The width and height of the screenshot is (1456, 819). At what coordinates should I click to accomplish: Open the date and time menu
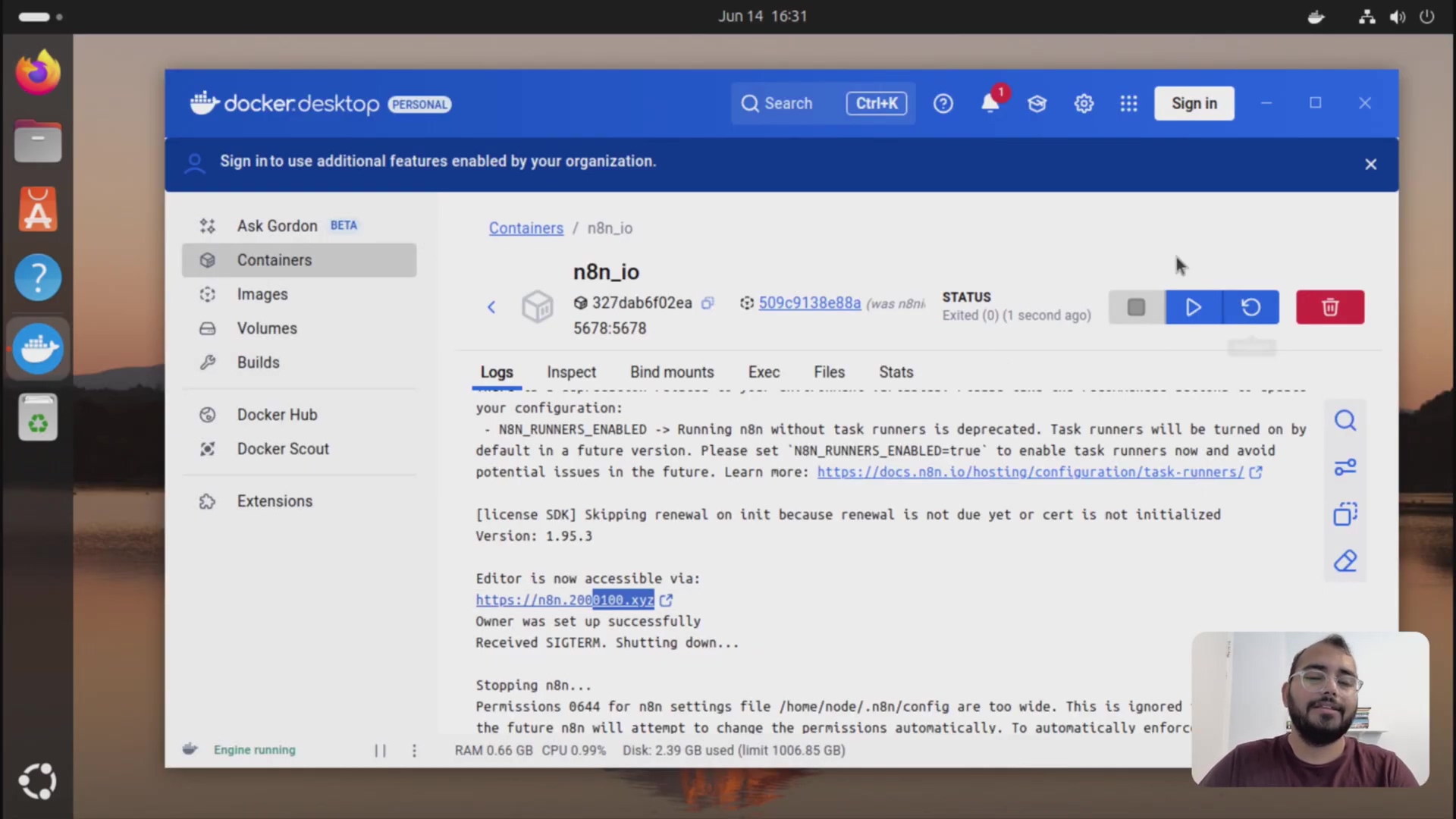763,16
